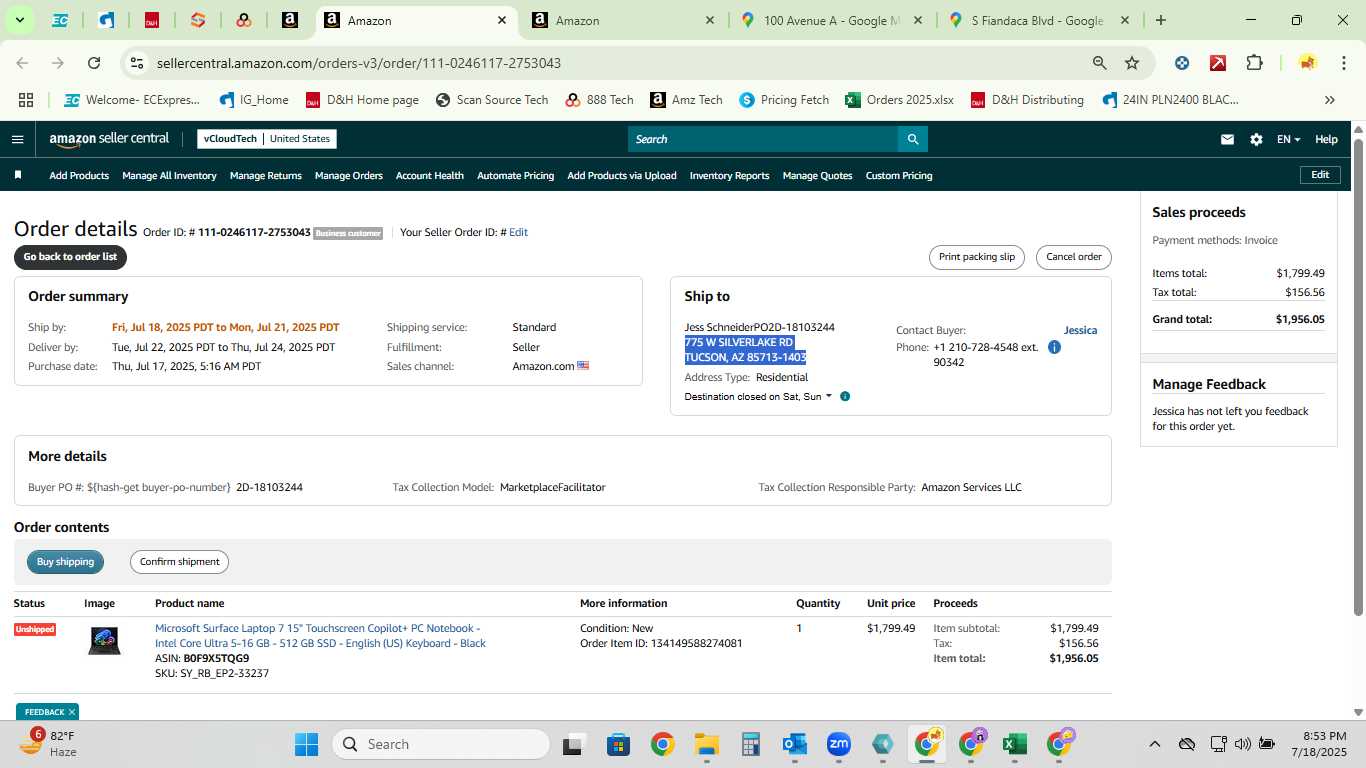Open the vCloudTech United States account switcher

267,139
